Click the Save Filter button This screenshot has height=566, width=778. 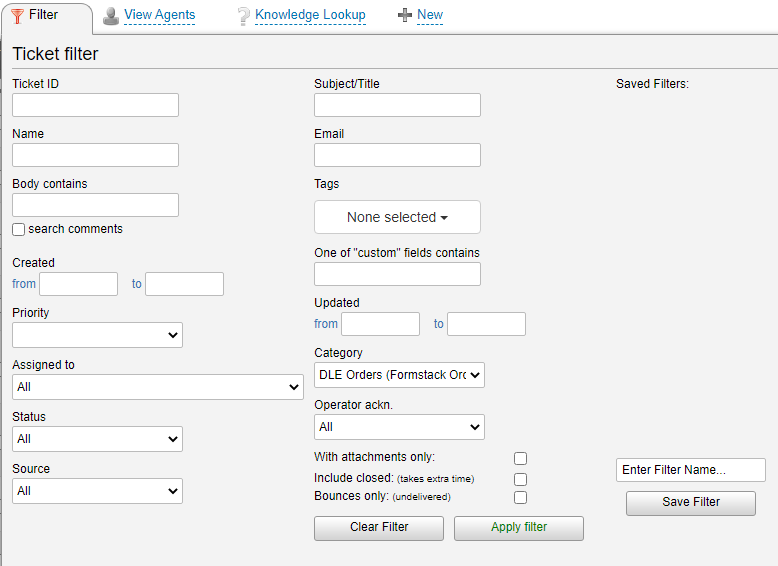point(691,503)
